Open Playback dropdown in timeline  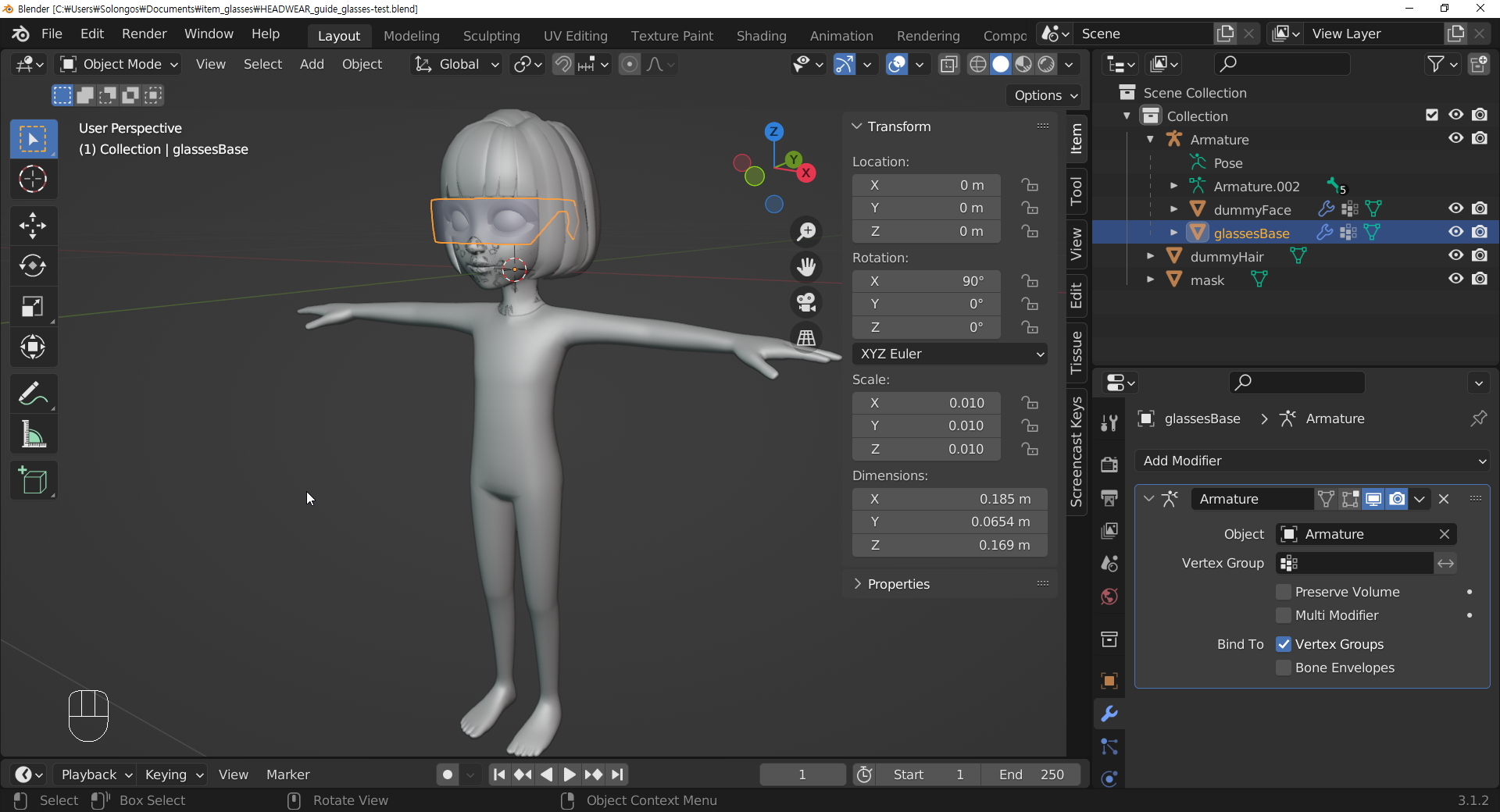(x=97, y=775)
